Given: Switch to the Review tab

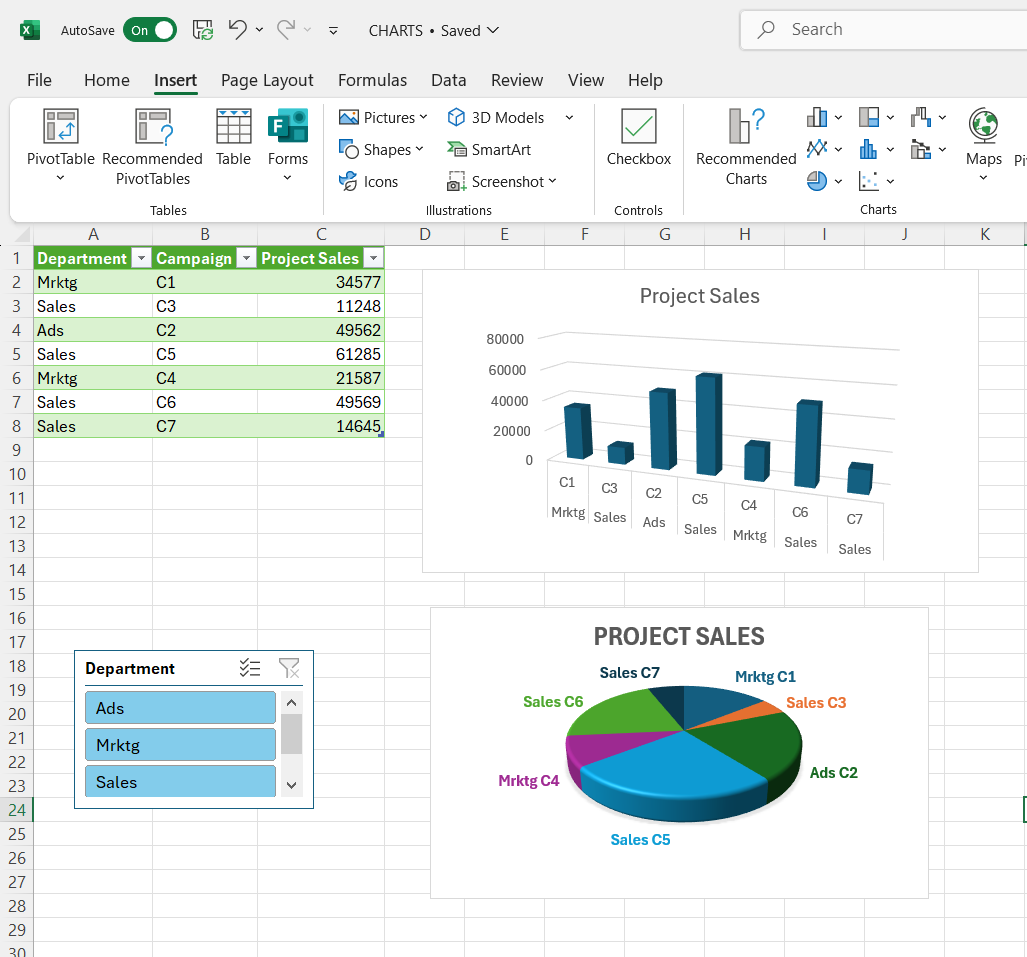Looking at the screenshot, I should tap(517, 80).
